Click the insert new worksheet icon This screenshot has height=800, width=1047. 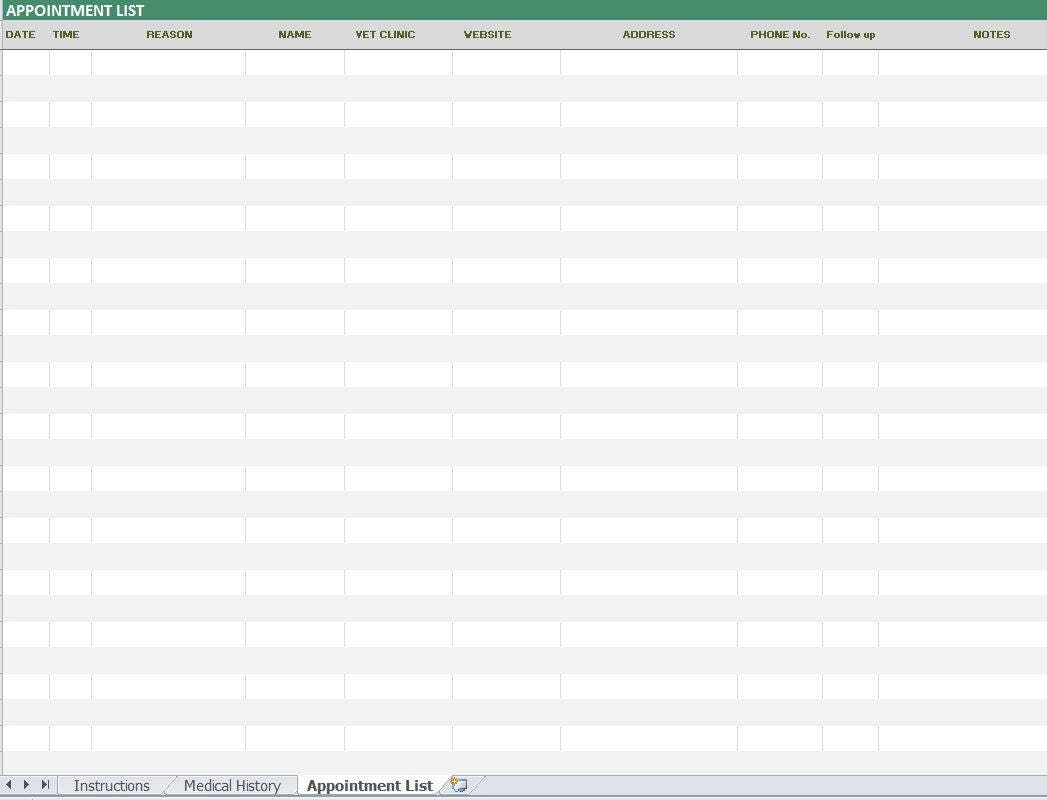tap(459, 785)
